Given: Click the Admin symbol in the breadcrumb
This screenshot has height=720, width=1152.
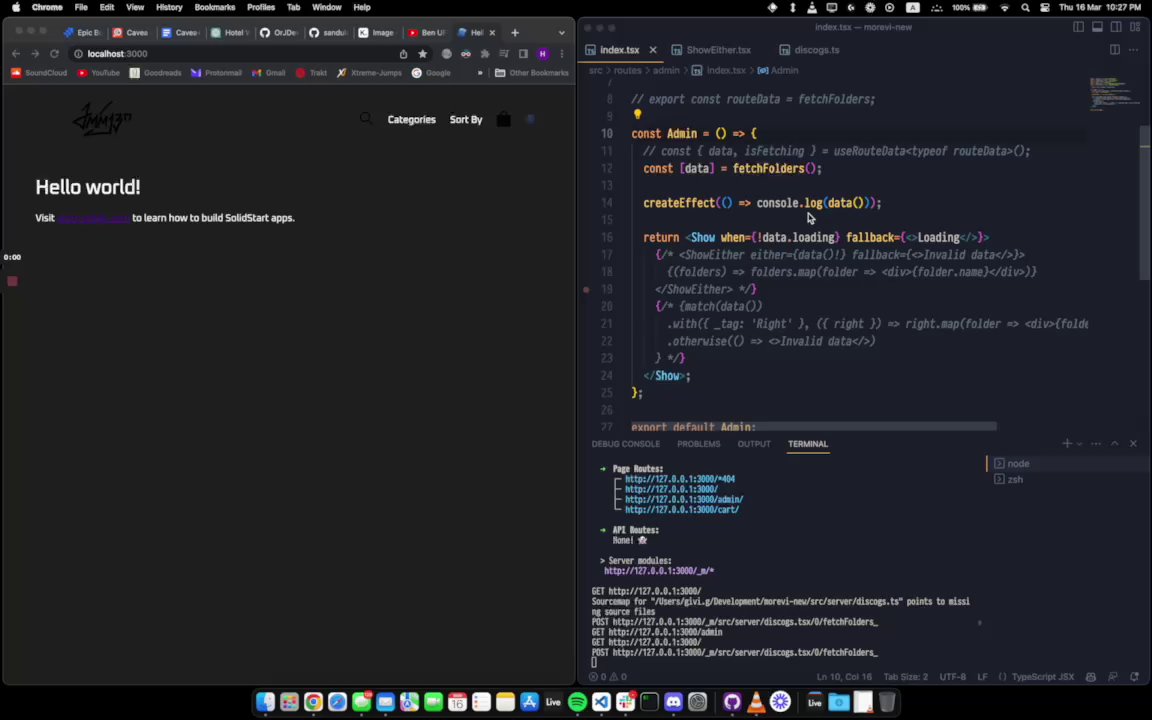Looking at the screenshot, I should click(778, 71).
